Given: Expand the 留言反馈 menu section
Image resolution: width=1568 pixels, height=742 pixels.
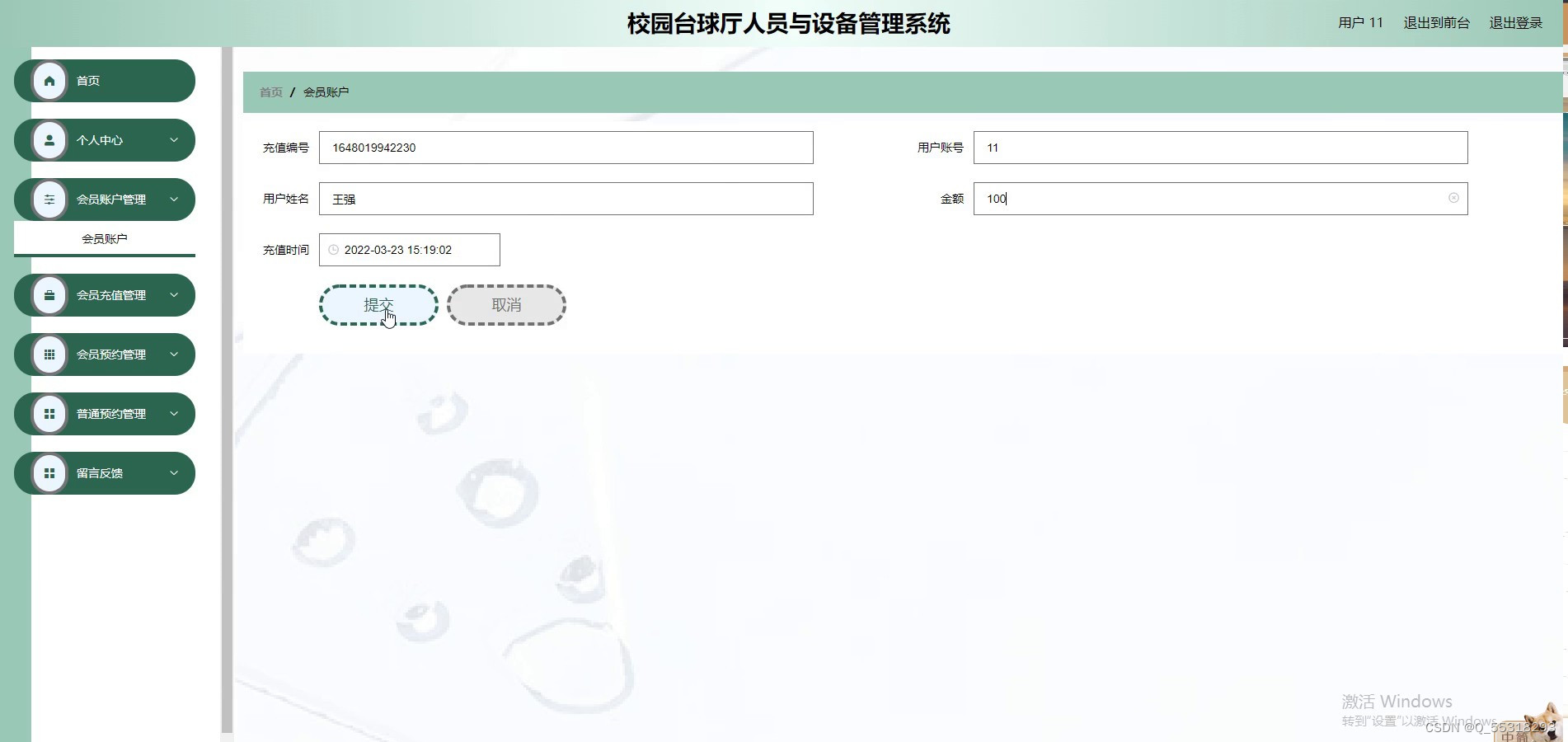Looking at the screenshot, I should point(173,472).
